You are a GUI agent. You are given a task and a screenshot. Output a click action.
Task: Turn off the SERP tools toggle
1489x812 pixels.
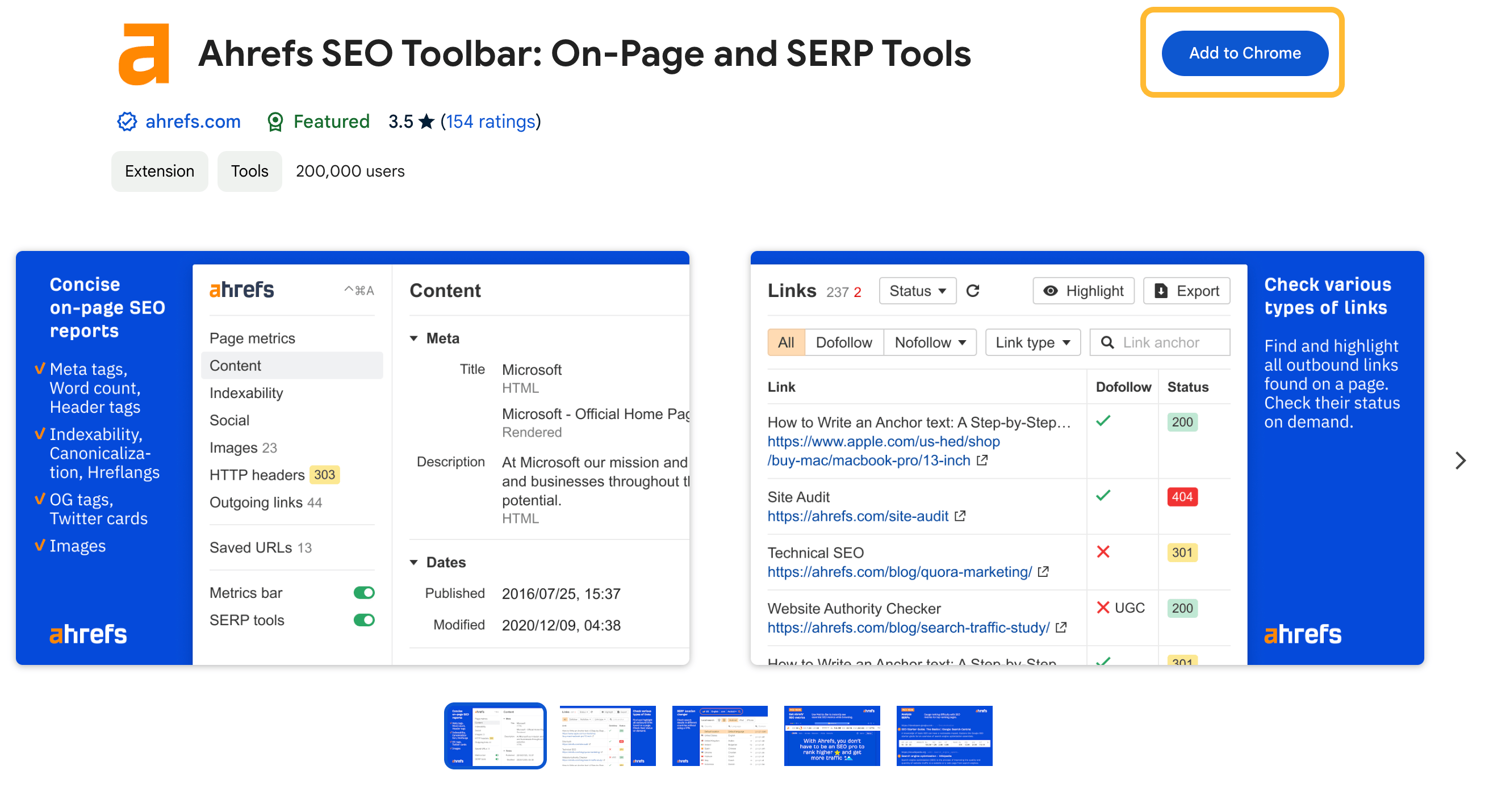pos(363,620)
